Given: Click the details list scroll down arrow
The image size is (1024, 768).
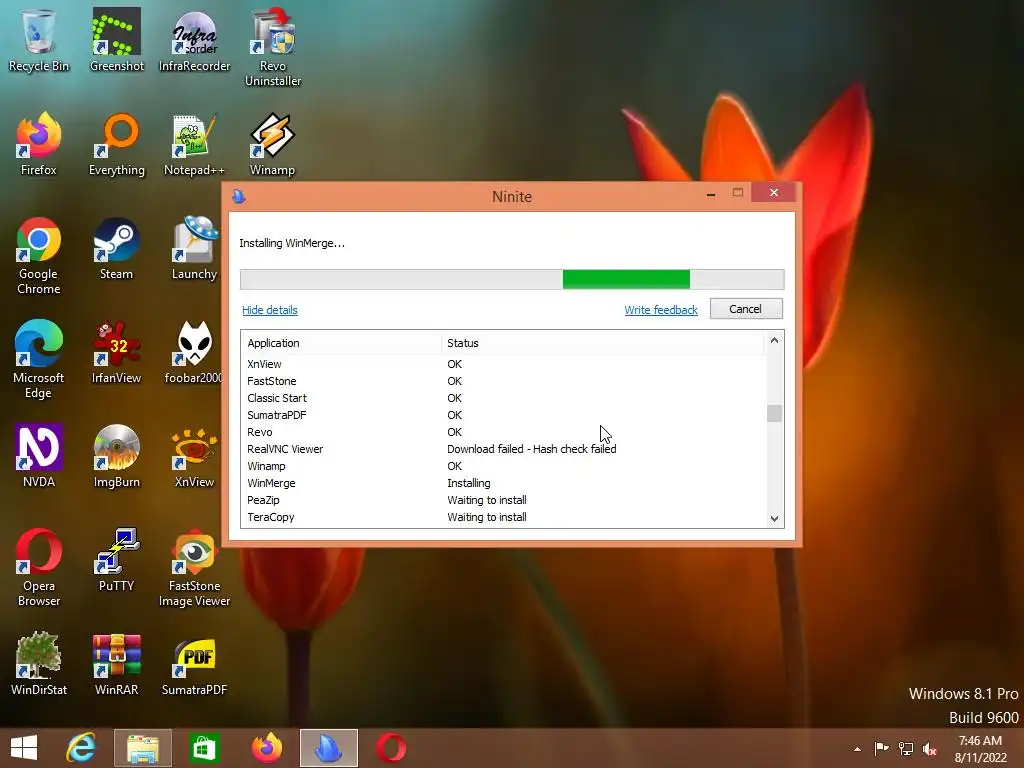Looking at the screenshot, I should (774, 519).
